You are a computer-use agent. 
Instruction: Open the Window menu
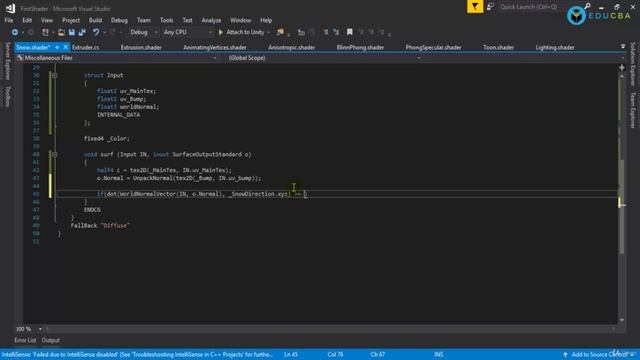pos(240,20)
